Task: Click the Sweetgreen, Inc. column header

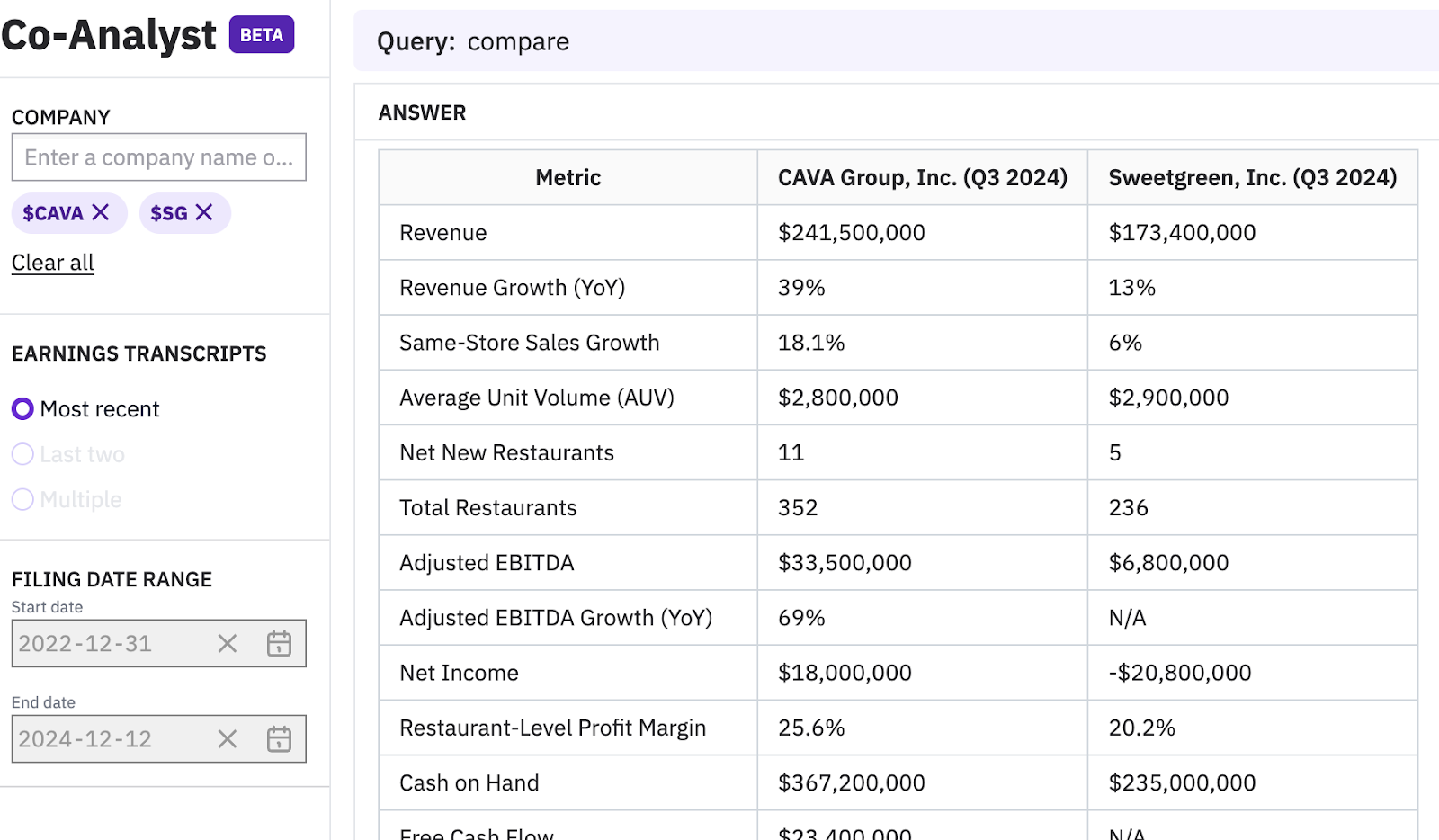Action: (x=1252, y=178)
